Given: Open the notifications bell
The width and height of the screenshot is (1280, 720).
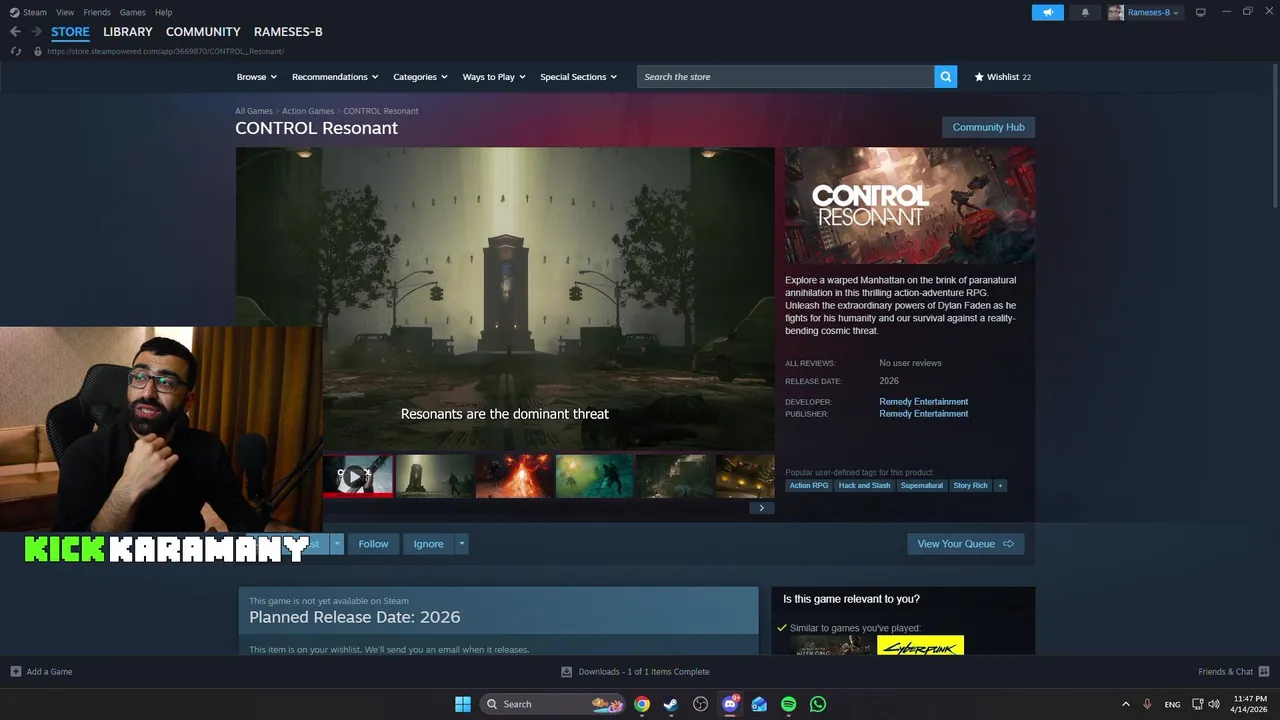Looking at the screenshot, I should coord(1085,12).
